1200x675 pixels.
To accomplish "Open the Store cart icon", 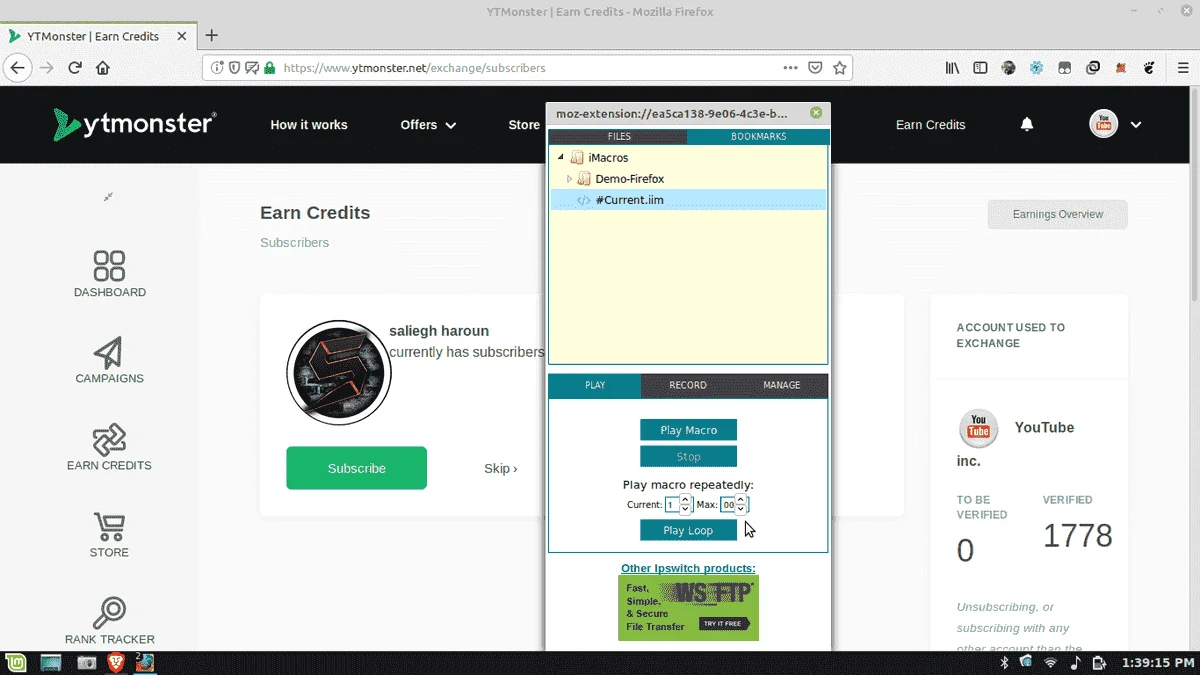I will [109, 526].
